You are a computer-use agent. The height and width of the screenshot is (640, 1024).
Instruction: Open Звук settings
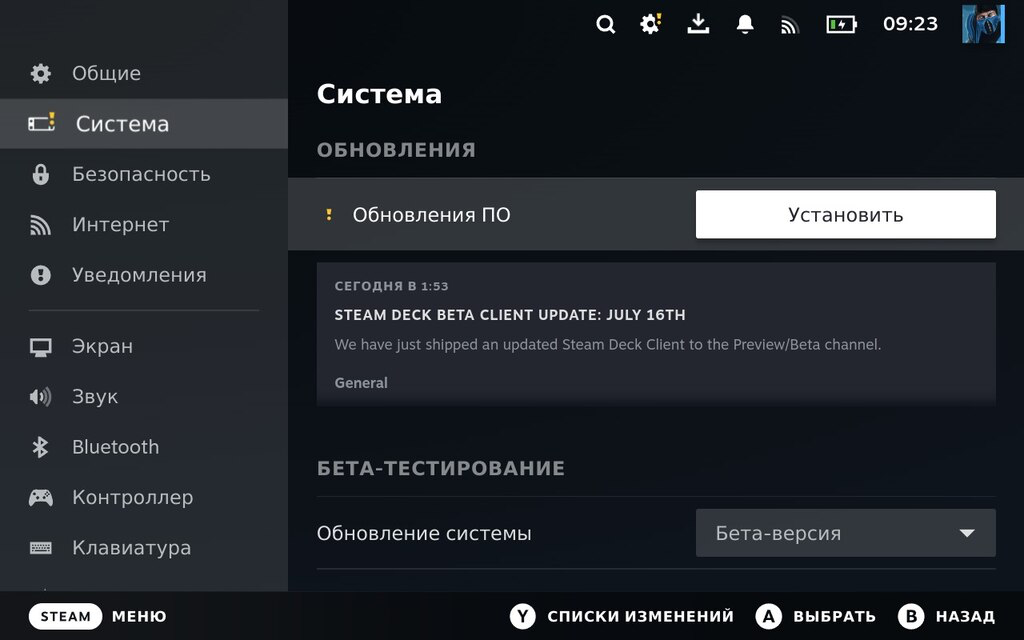pos(144,396)
